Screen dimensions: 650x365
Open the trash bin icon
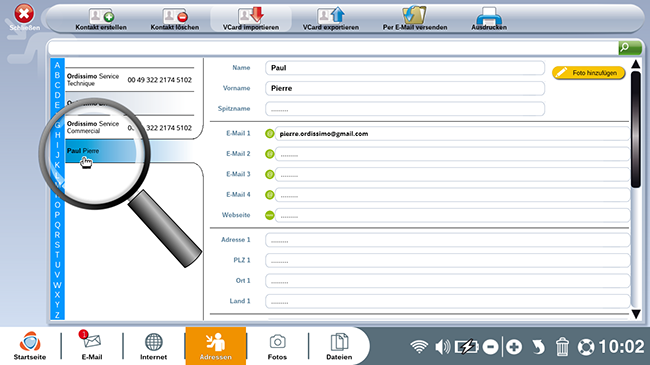pyautogui.click(x=562, y=347)
